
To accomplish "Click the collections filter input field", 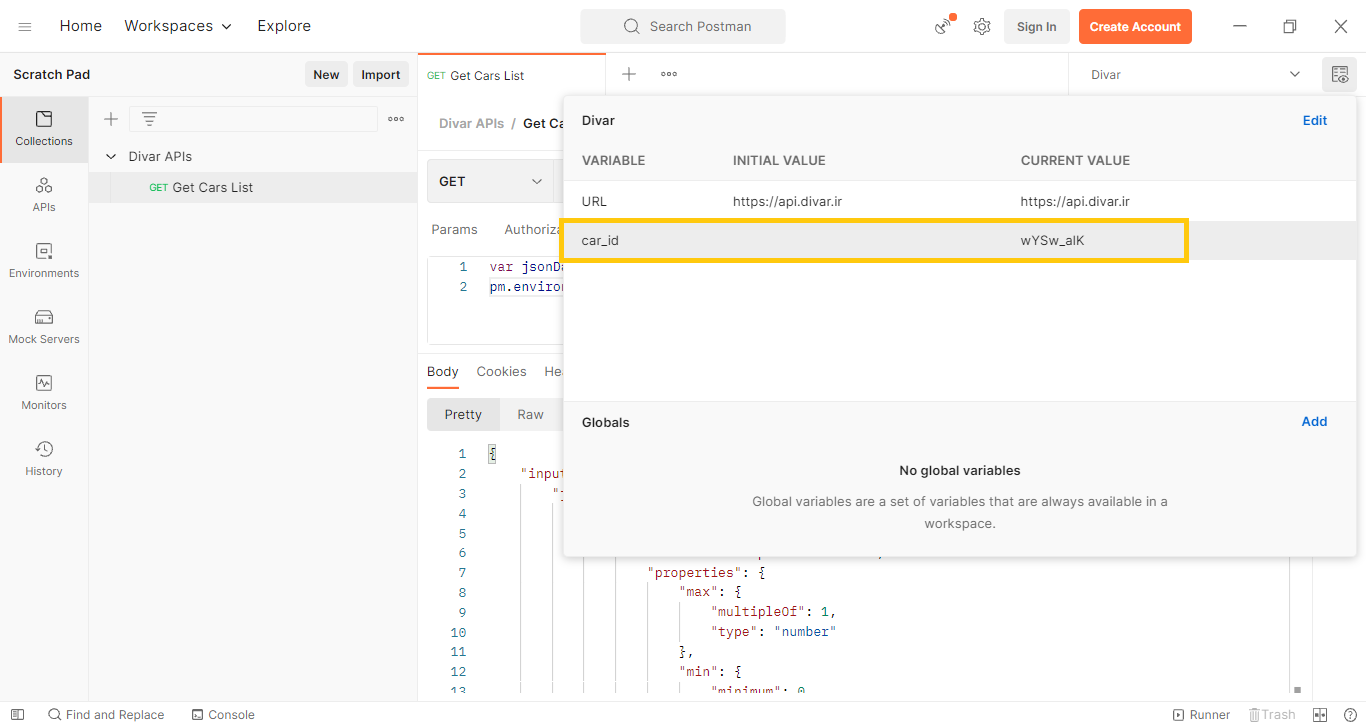I will [253, 119].
